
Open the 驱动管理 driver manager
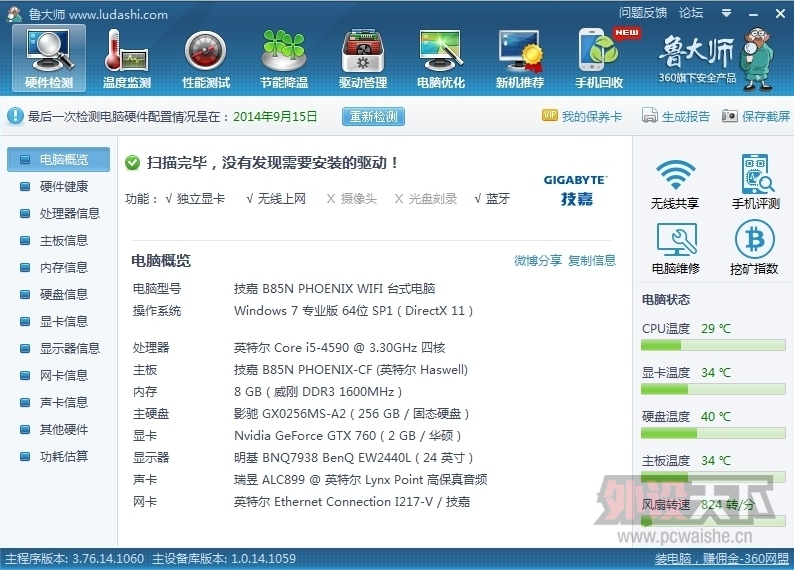point(363,58)
